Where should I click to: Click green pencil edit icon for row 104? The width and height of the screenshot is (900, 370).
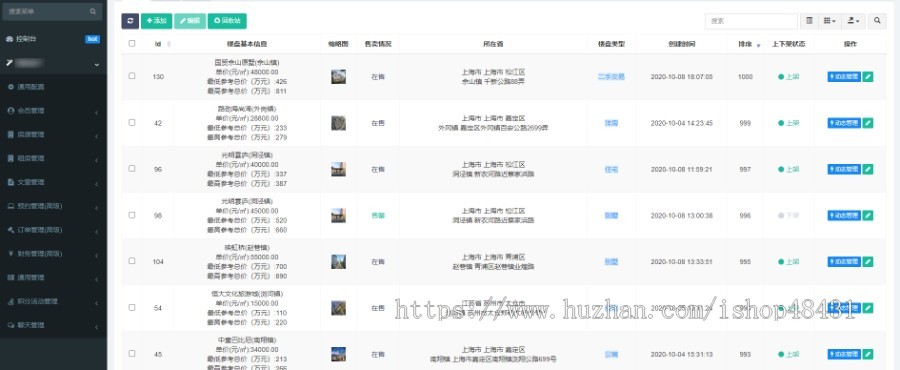coord(868,262)
